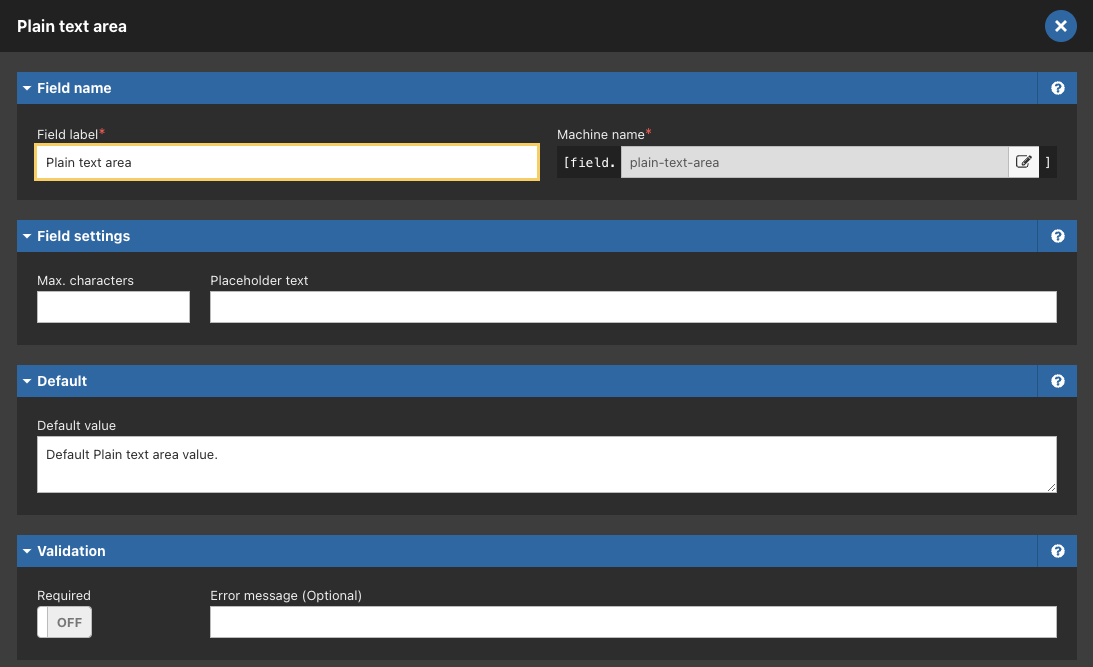Close the Plain text area dialog
This screenshot has height=667, width=1093.
tap(1061, 26)
